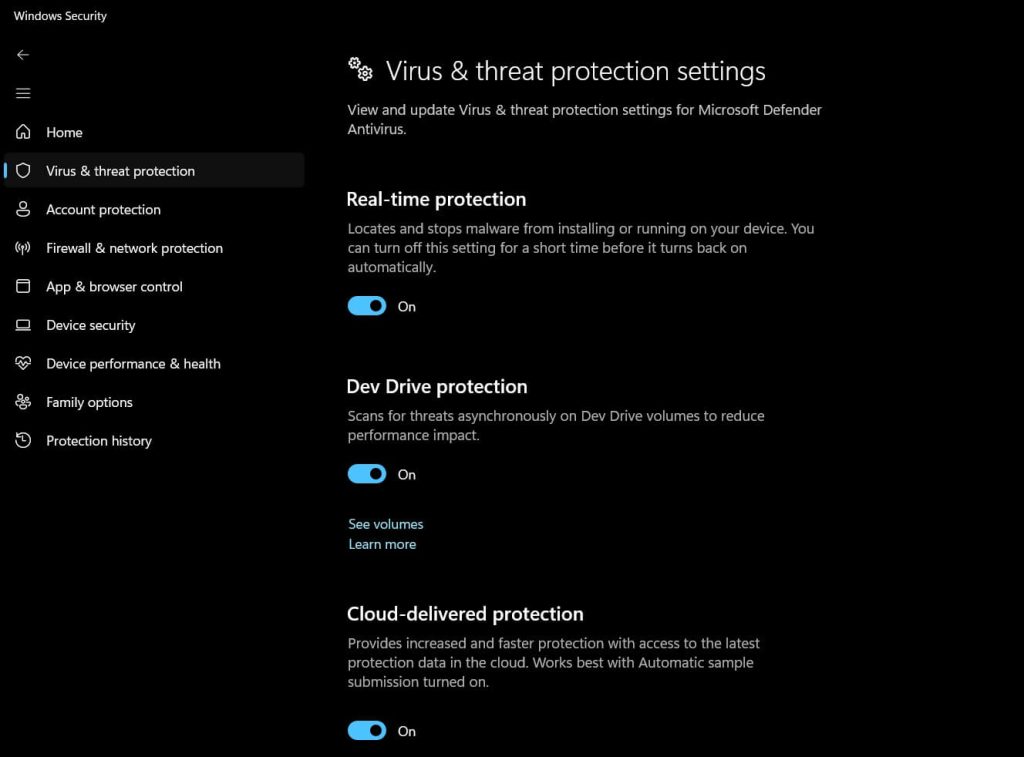Select the App & browser control icon

click(22, 286)
